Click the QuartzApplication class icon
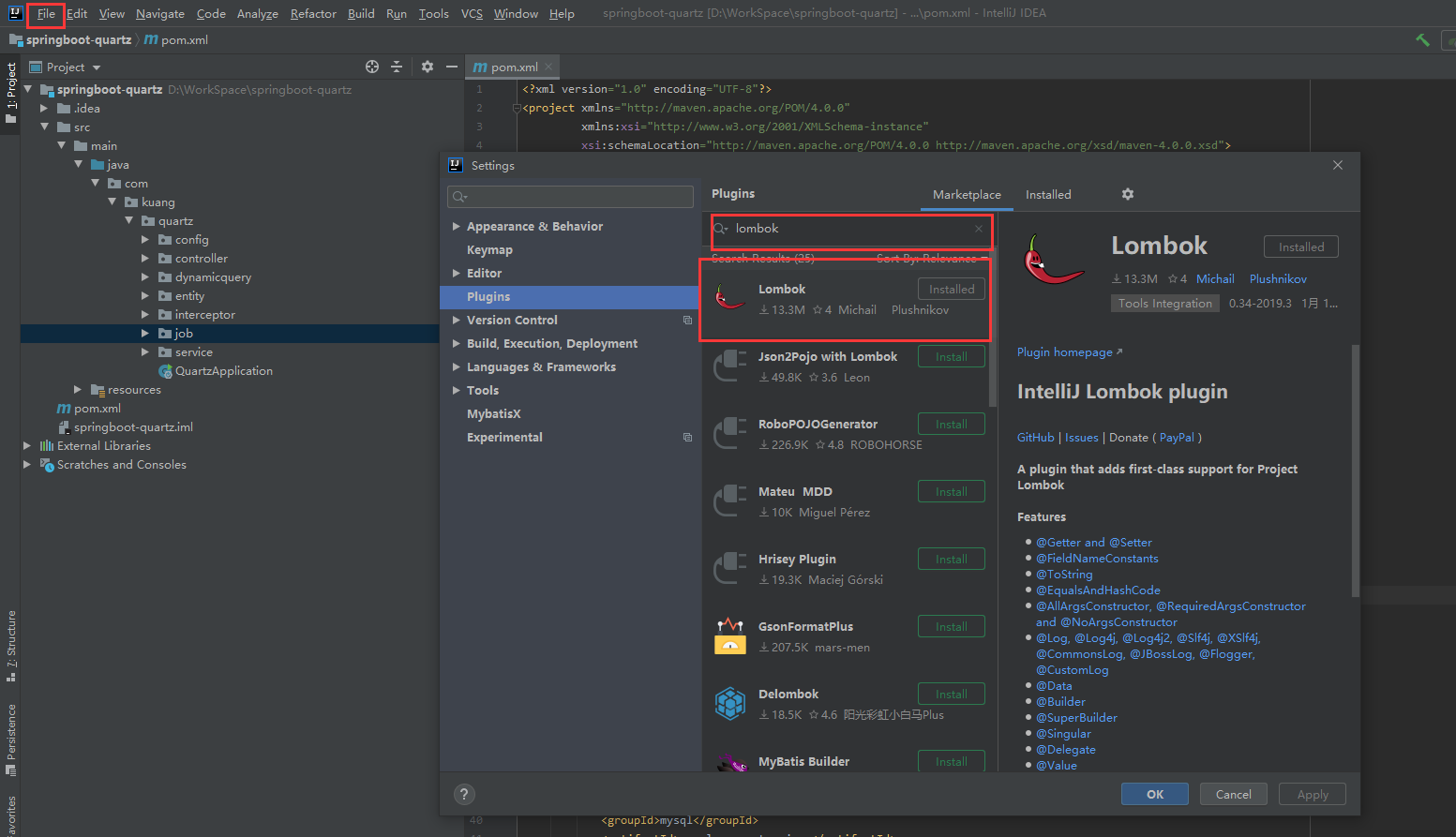Image resolution: width=1456 pixels, height=837 pixels. (165, 371)
